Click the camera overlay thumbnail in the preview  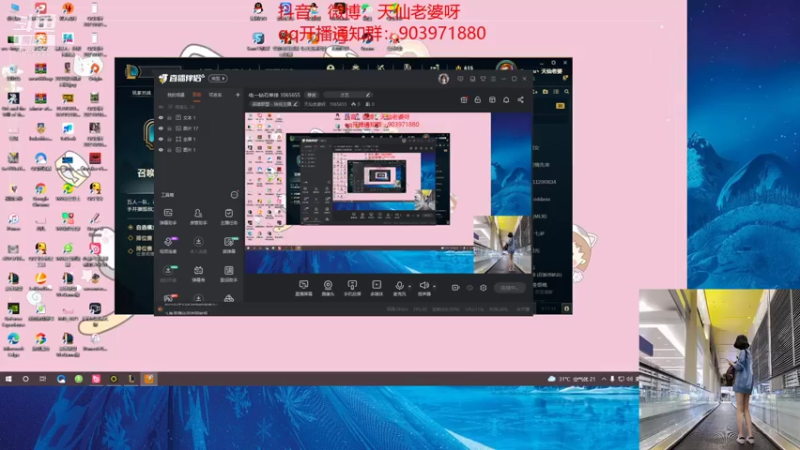pyautogui.click(x=502, y=244)
